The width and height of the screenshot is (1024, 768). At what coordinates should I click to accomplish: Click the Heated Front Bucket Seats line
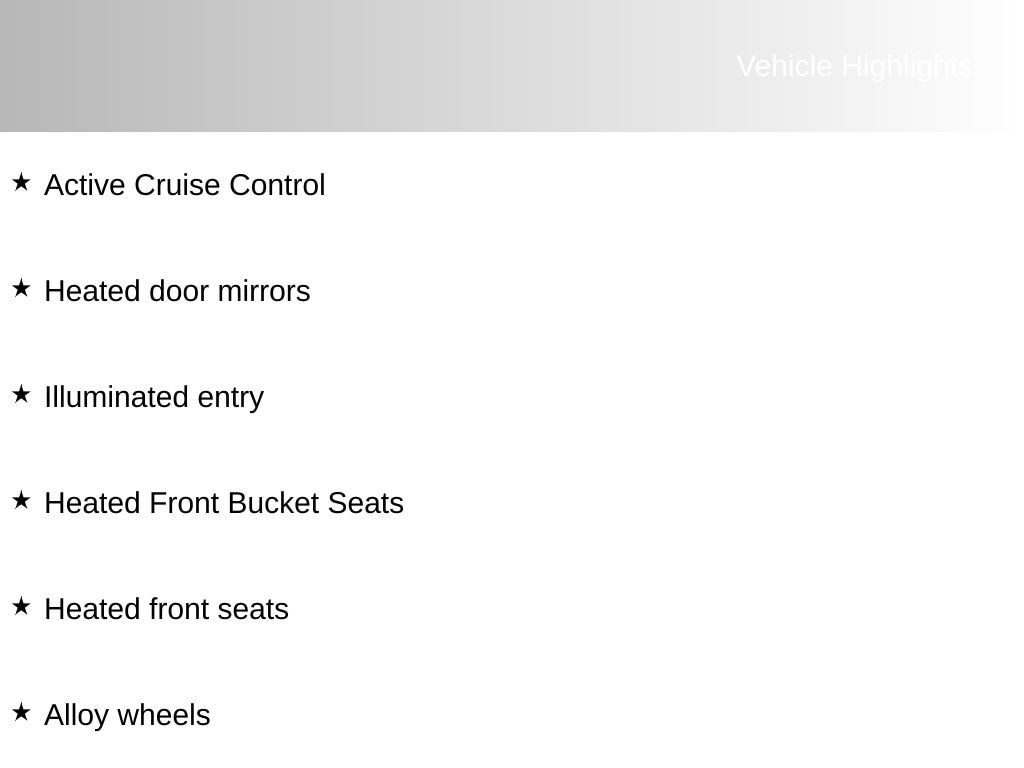click(x=223, y=503)
